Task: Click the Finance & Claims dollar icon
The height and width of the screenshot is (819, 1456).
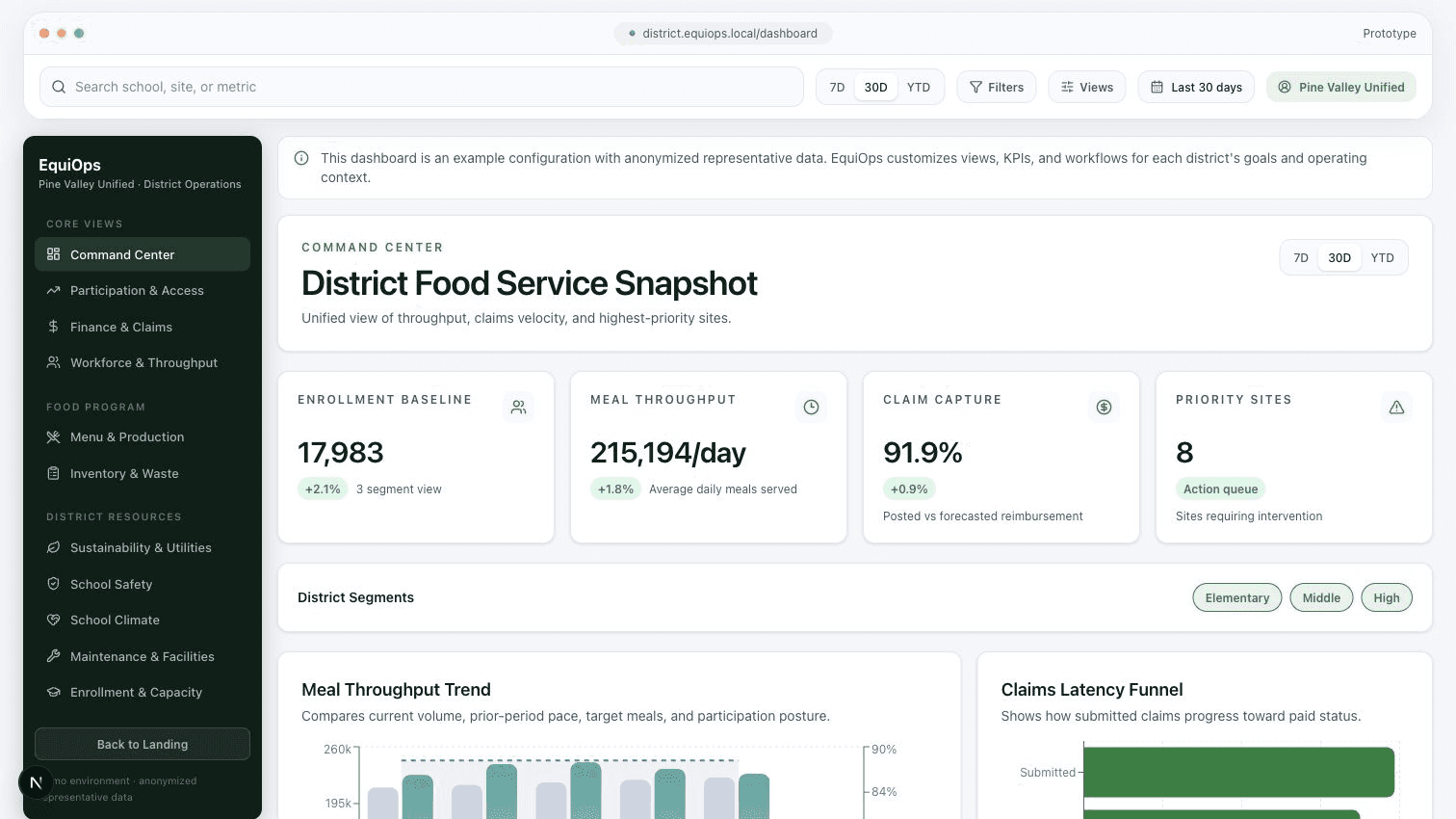Action: click(53, 327)
